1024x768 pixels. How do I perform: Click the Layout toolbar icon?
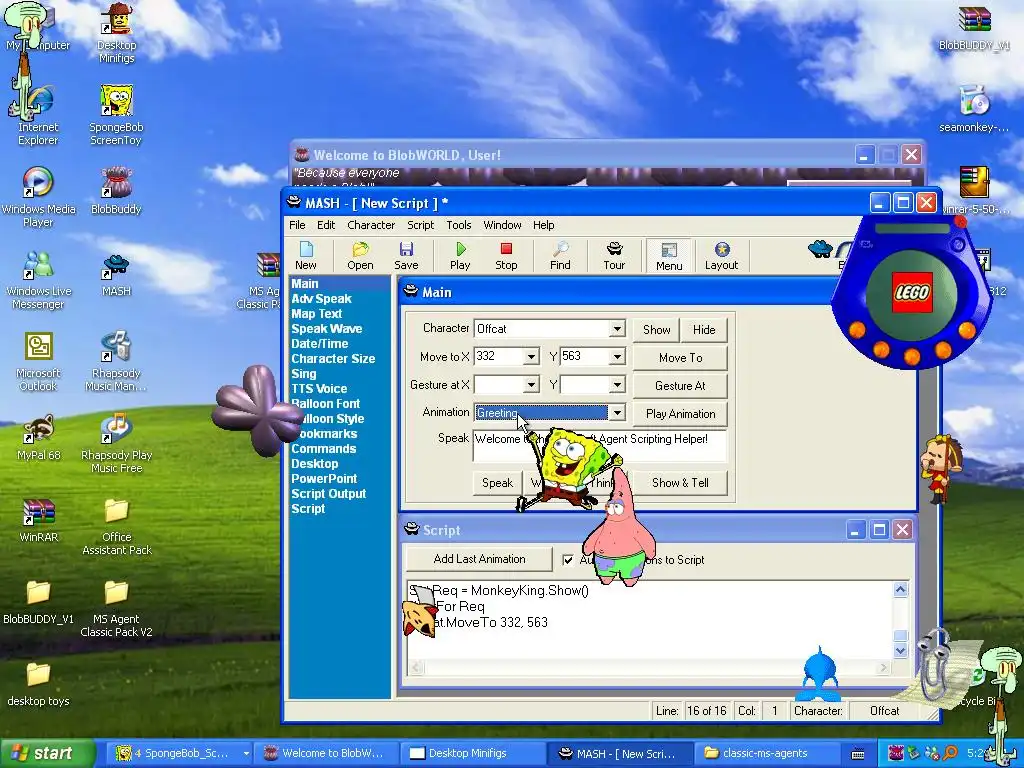(x=722, y=255)
